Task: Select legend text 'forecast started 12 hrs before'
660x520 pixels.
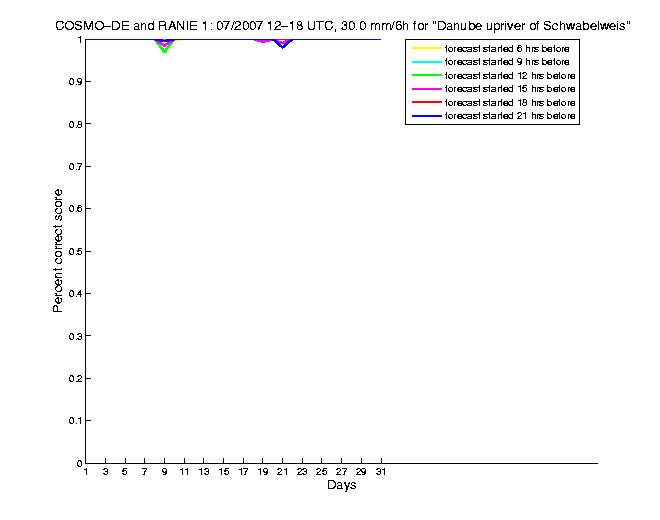Action: 510,75
